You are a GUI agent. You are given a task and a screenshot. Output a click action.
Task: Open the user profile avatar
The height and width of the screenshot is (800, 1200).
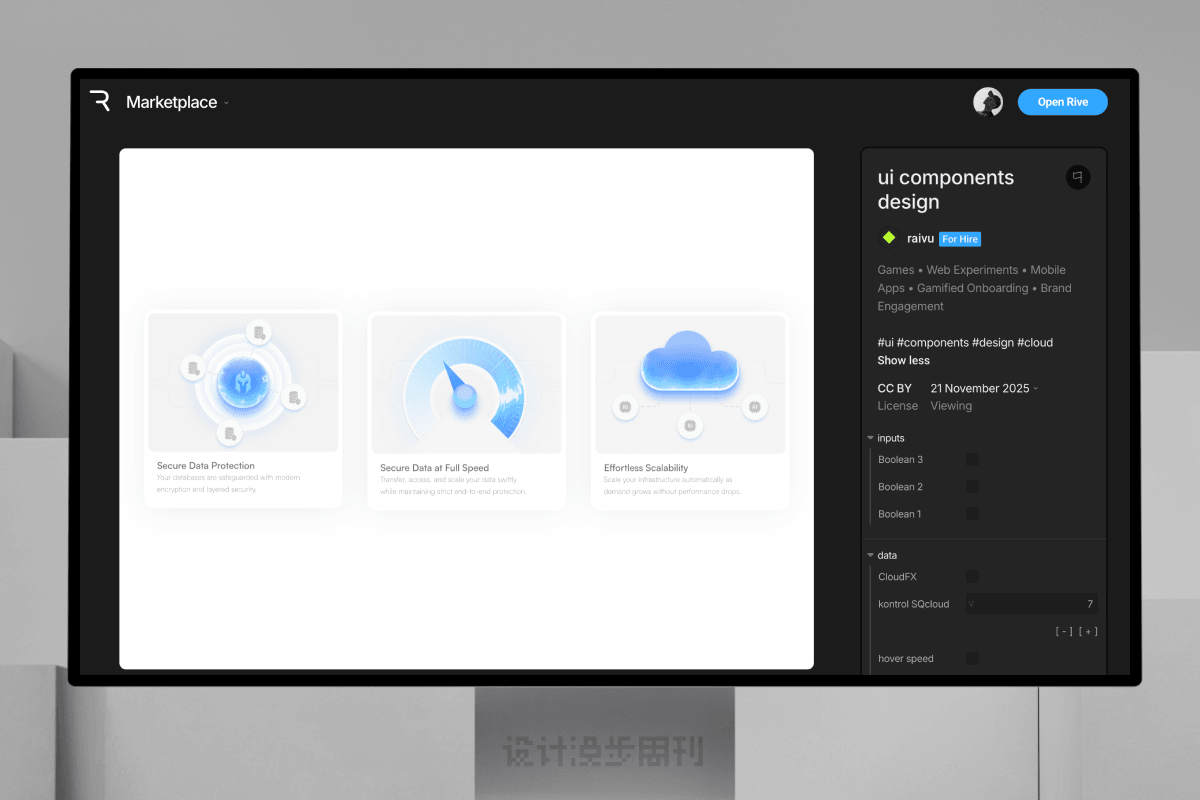[x=988, y=102]
